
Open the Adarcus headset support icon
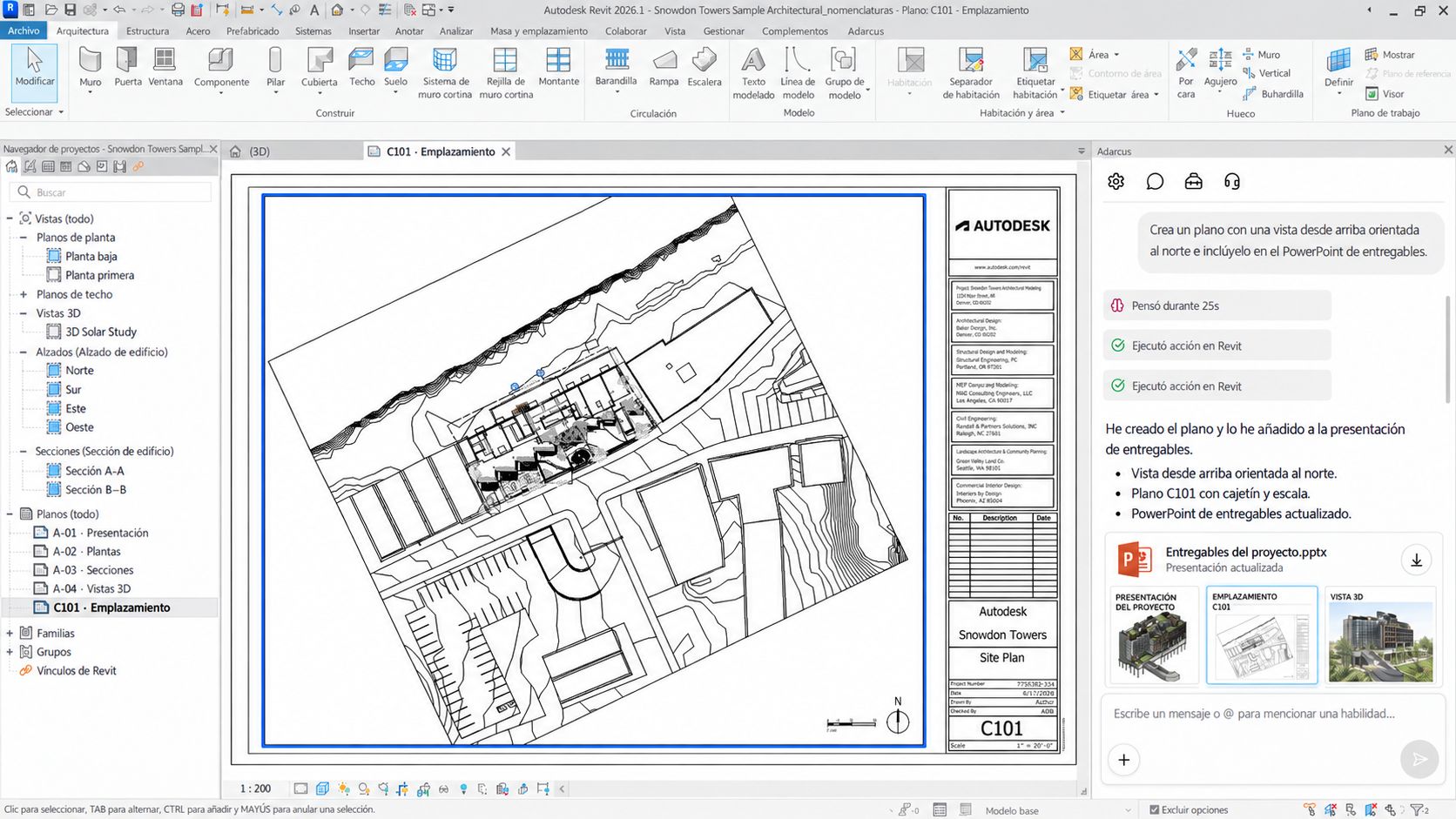[1231, 181]
